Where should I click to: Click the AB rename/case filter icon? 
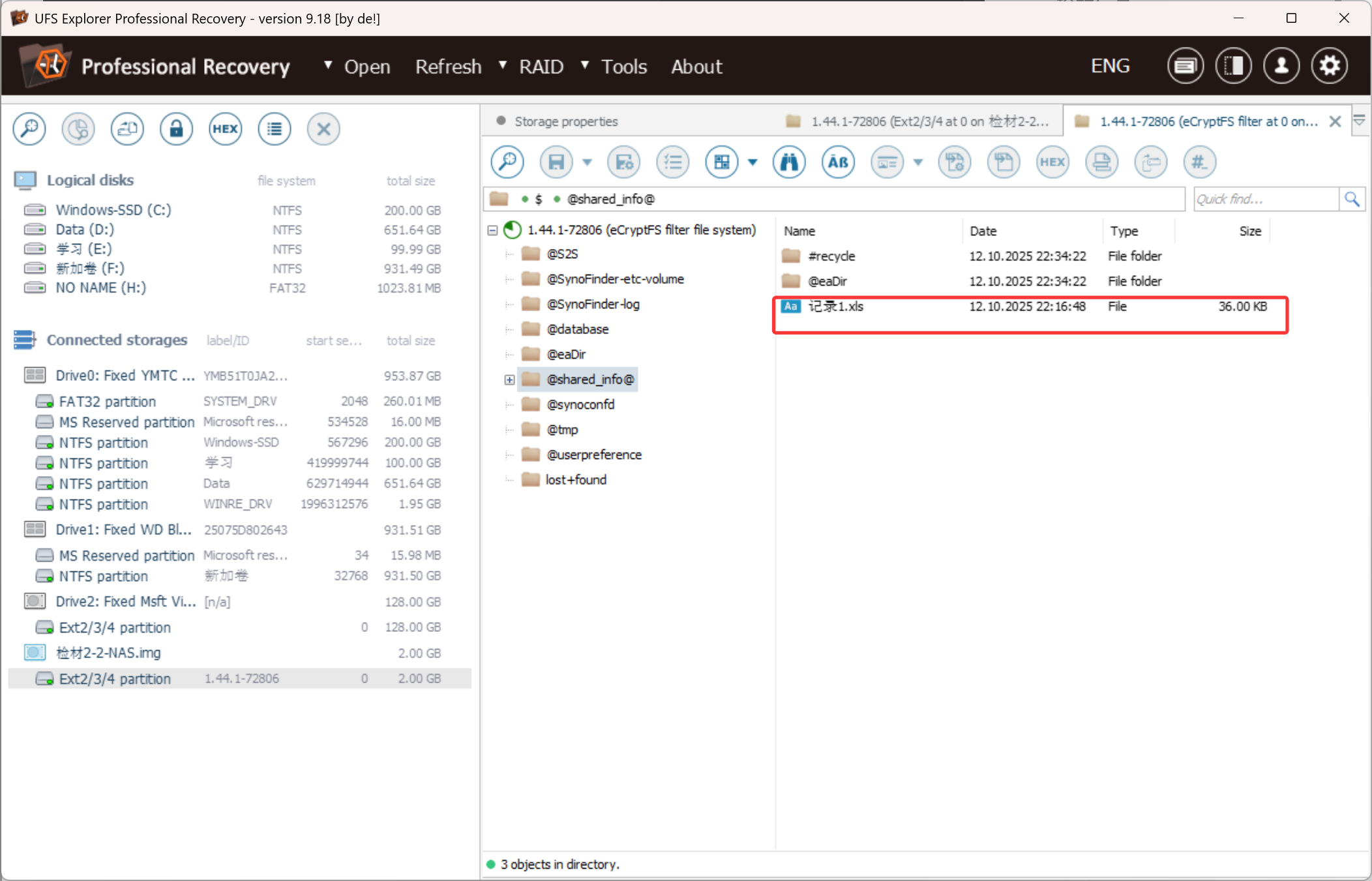[x=838, y=162]
